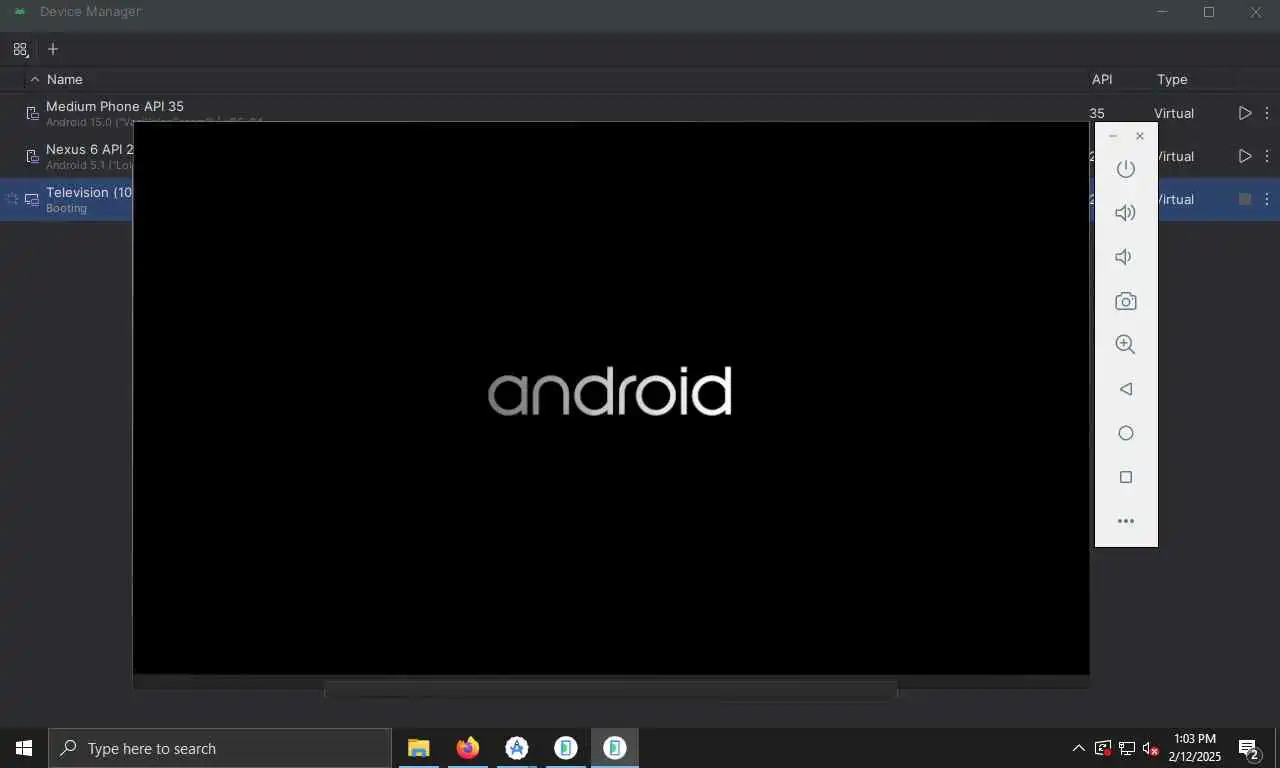This screenshot has height=768, width=1280.
Task: Click the android boot logo in emulator
Action: (x=609, y=390)
